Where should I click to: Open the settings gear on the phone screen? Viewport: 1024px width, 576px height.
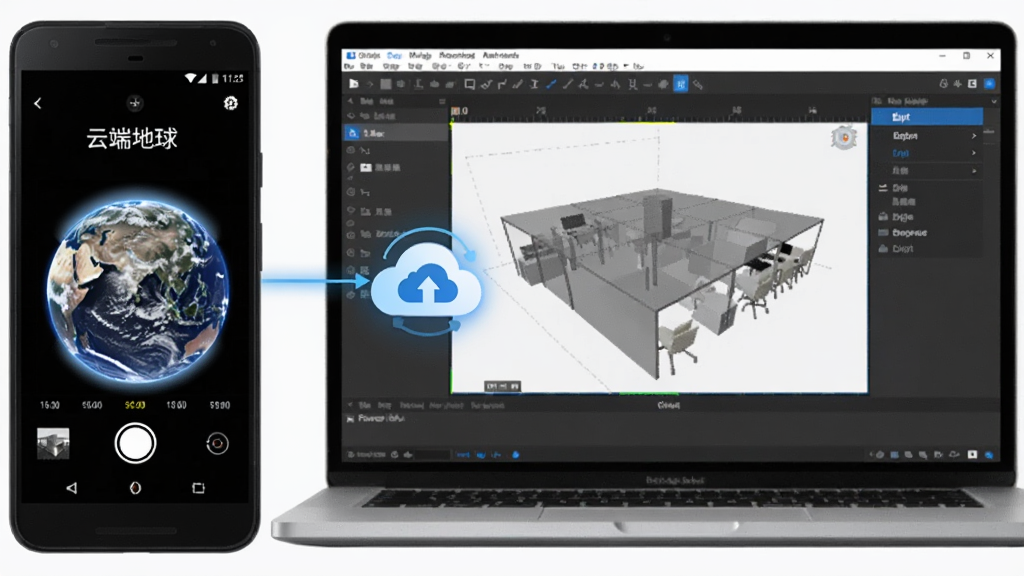(x=231, y=103)
